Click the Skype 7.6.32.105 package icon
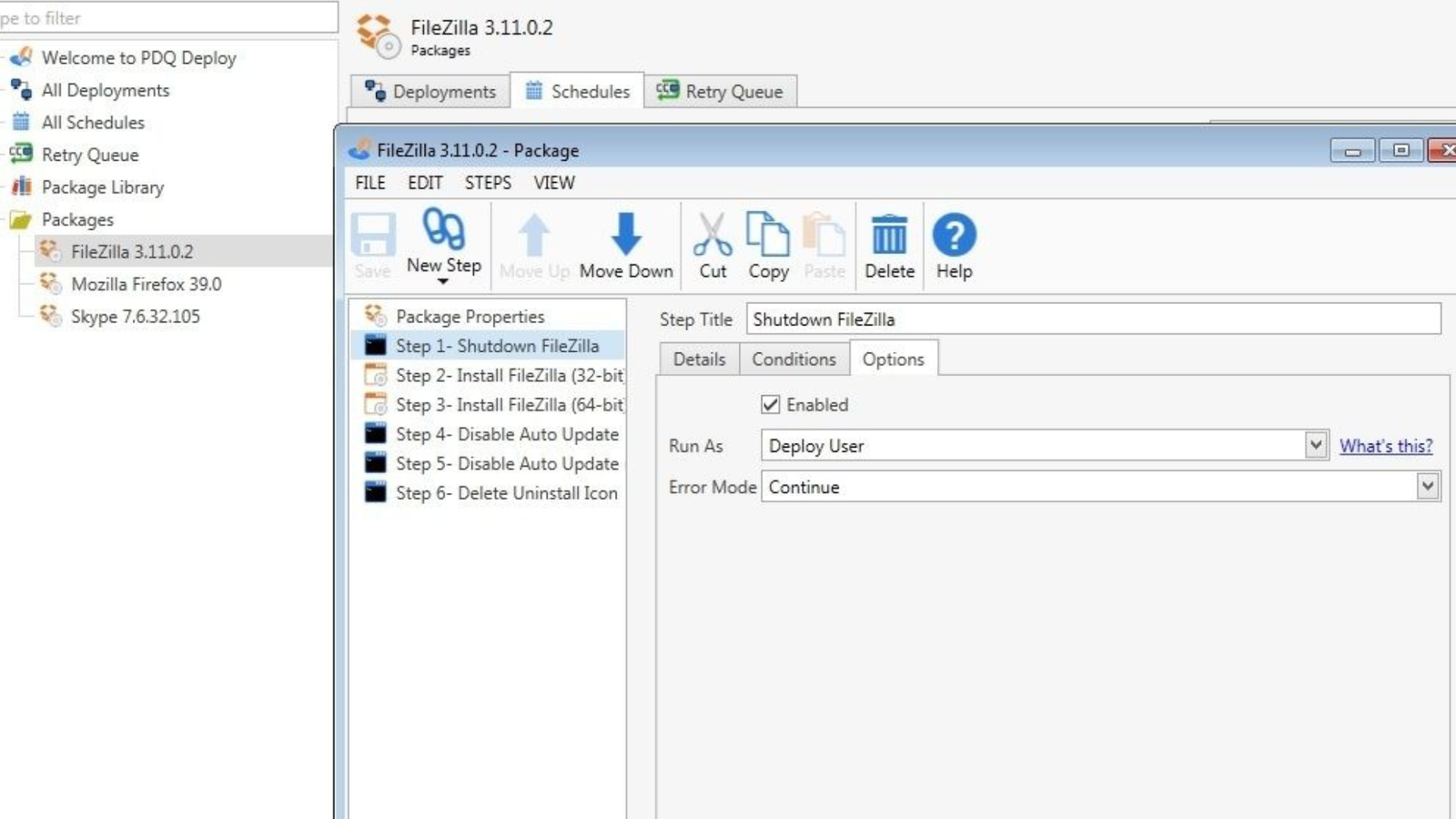This screenshot has width=1456, height=819. click(51, 316)
